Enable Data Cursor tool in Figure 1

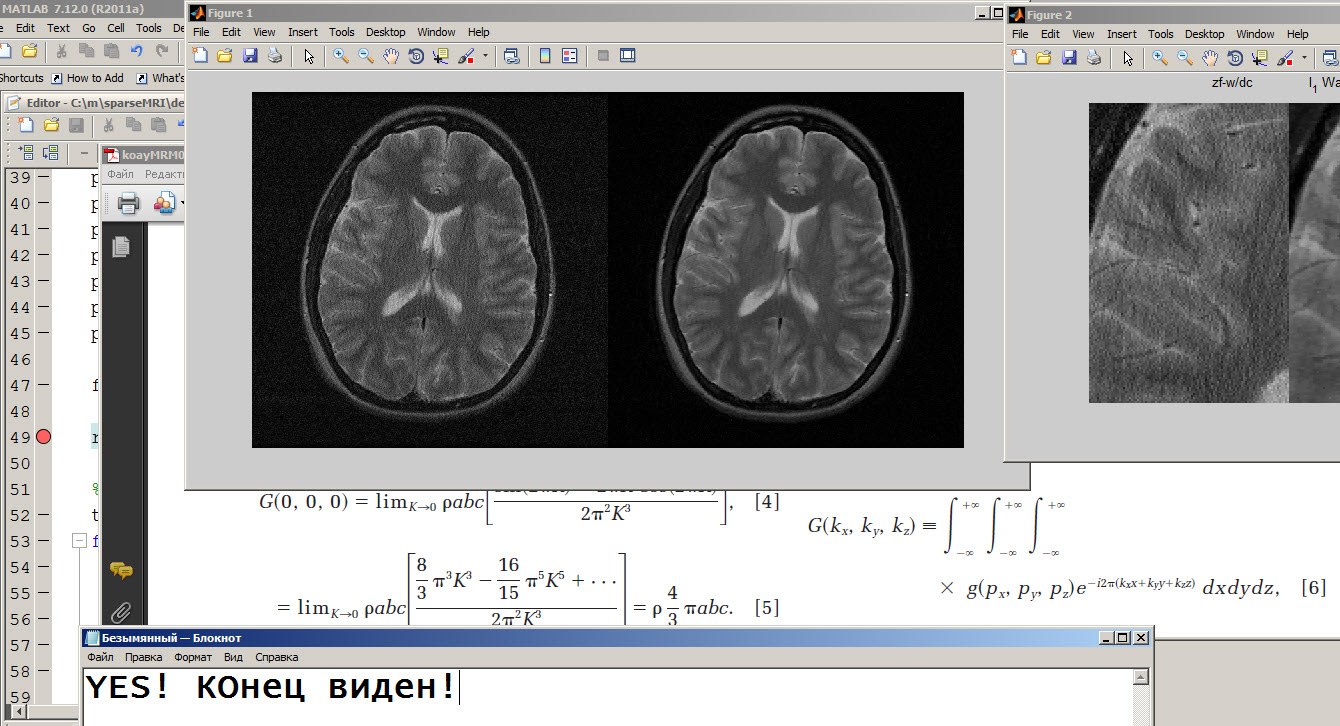441,56
